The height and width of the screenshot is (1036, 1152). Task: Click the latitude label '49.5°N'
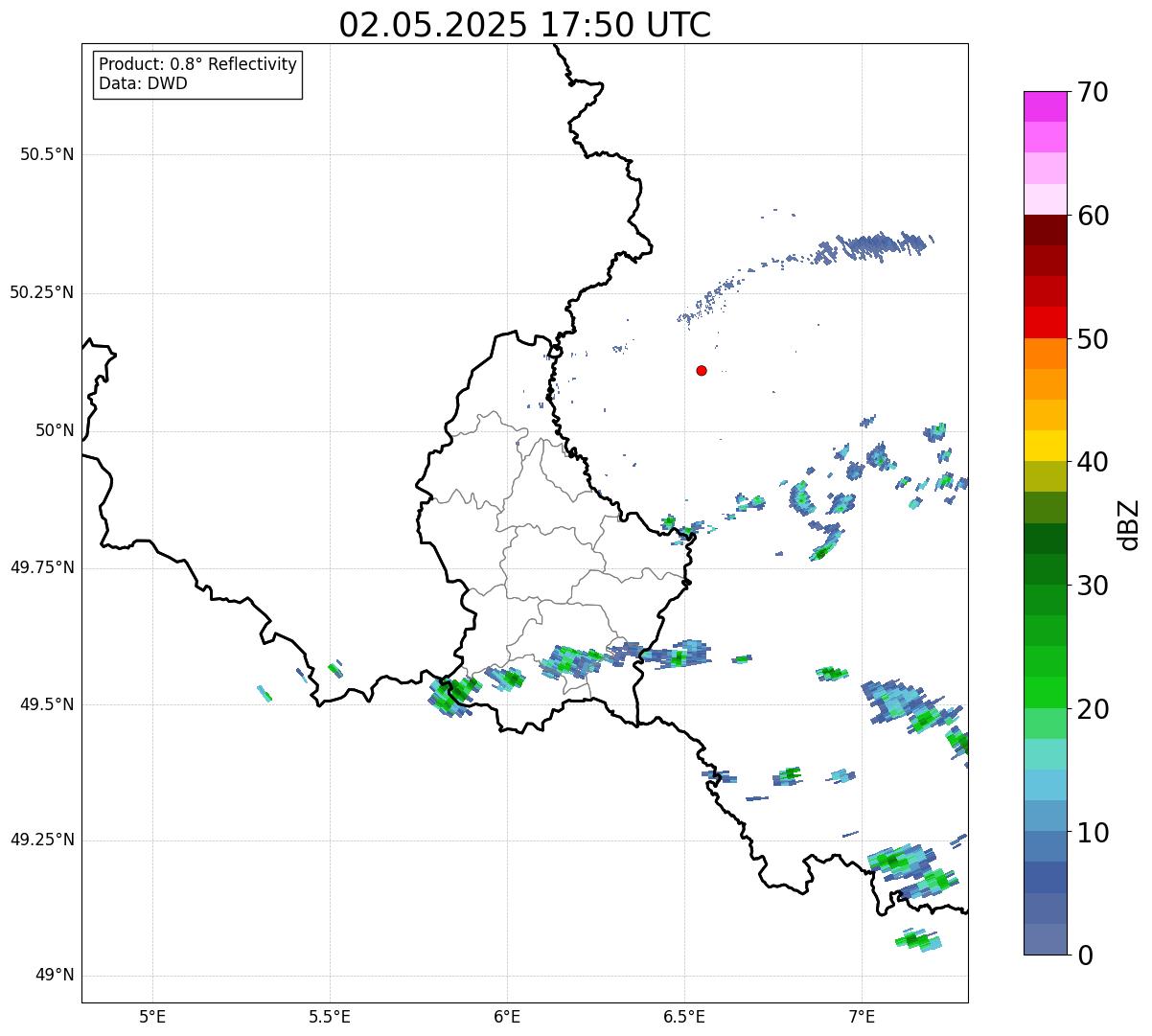coord(47,704)
